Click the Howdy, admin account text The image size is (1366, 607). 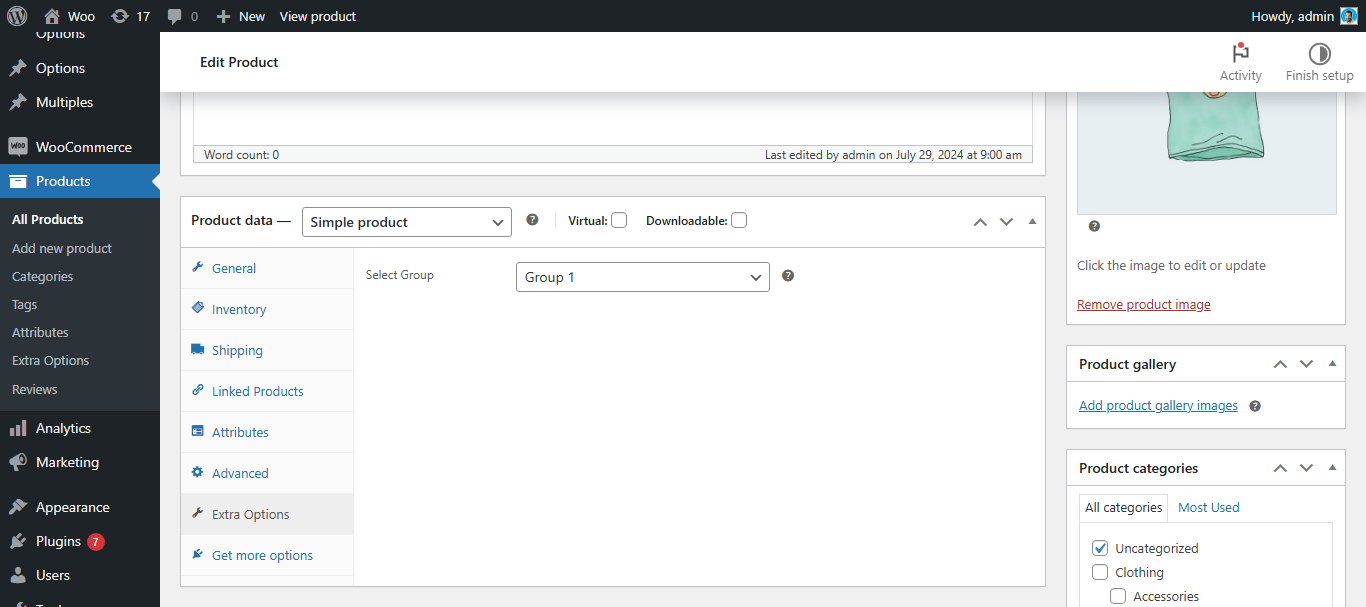[1292, 16]
